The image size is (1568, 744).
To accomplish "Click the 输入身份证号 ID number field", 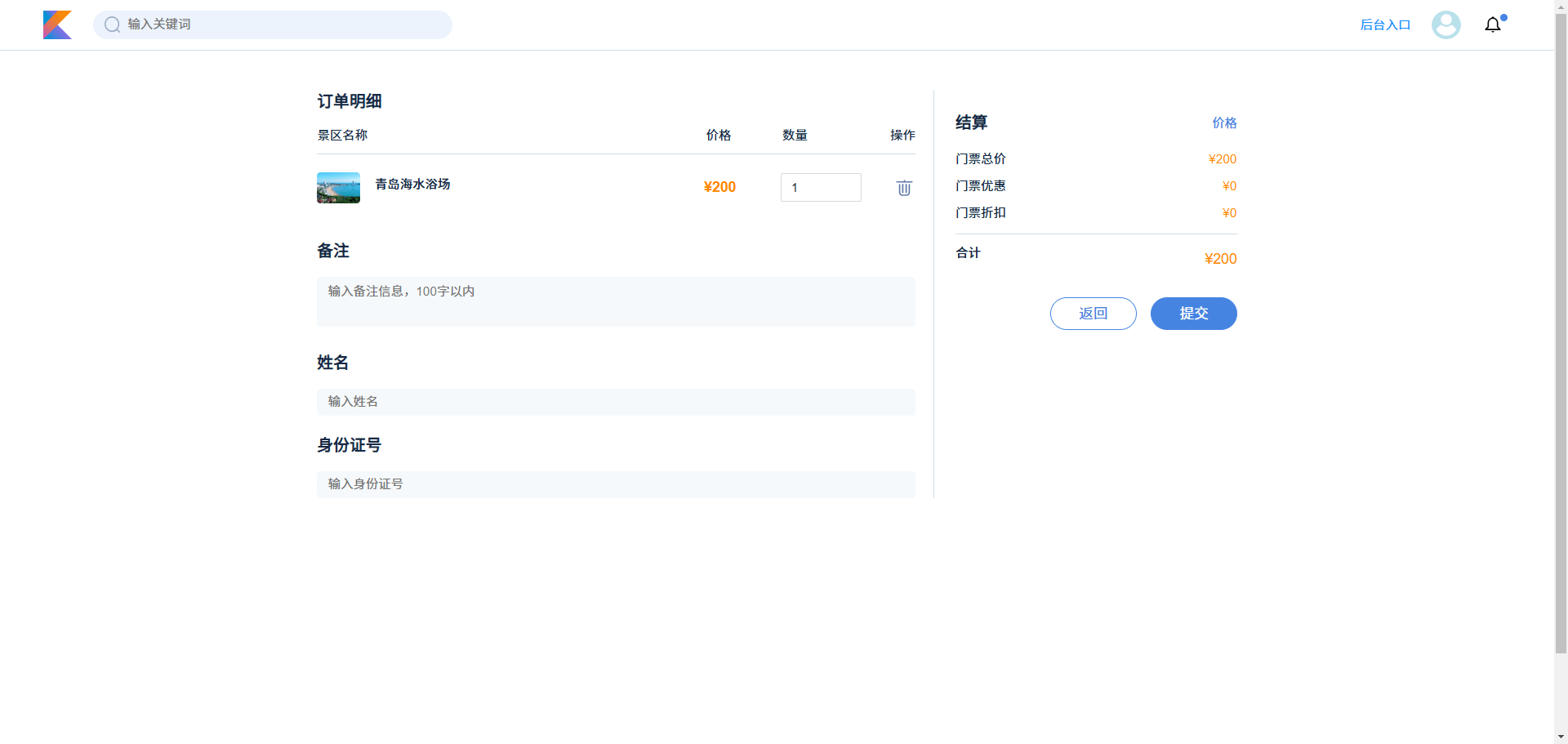I will pyautogui.click(x=616, y=484).
